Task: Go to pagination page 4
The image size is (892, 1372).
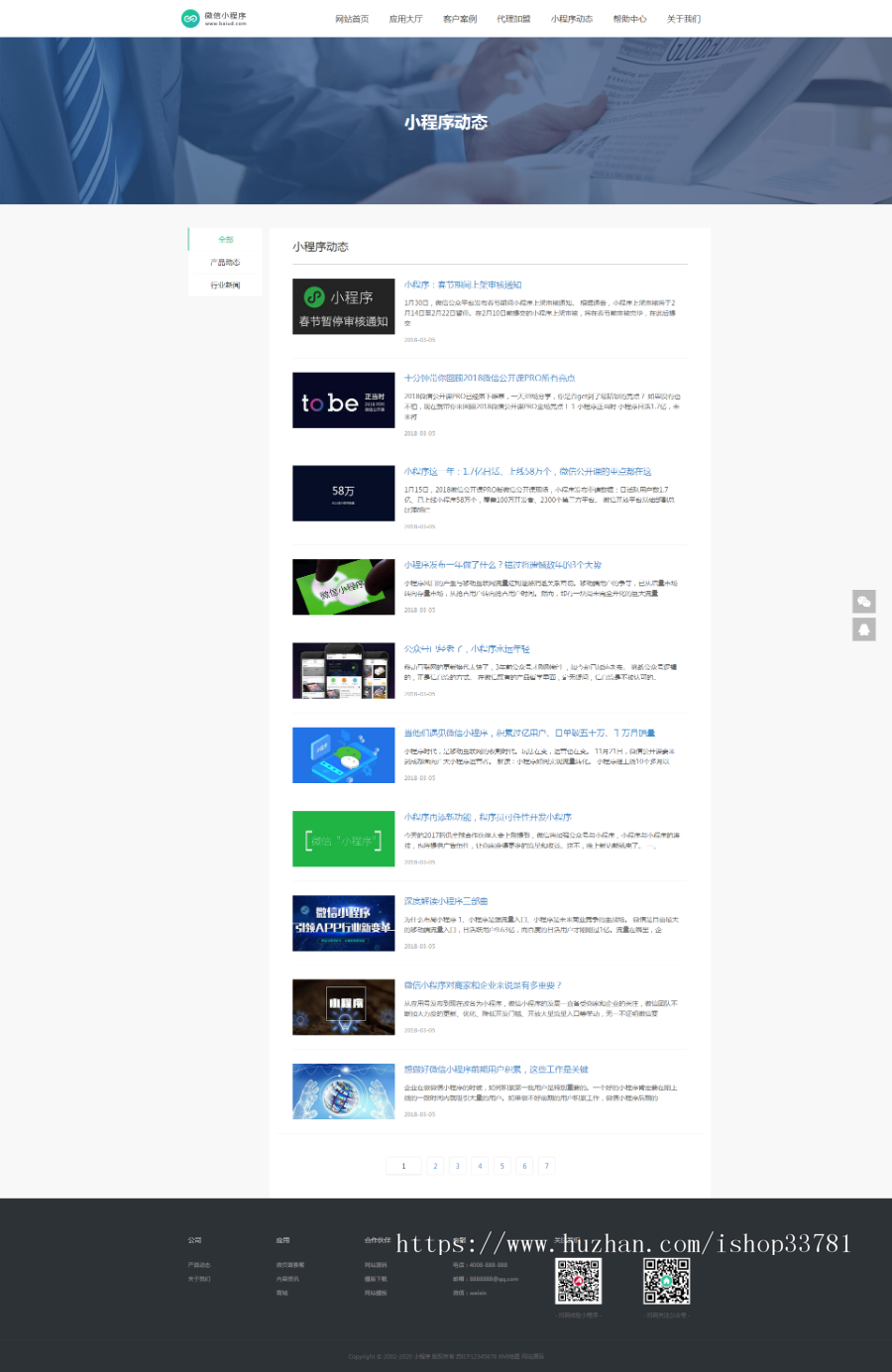Action: [480, 1166]
